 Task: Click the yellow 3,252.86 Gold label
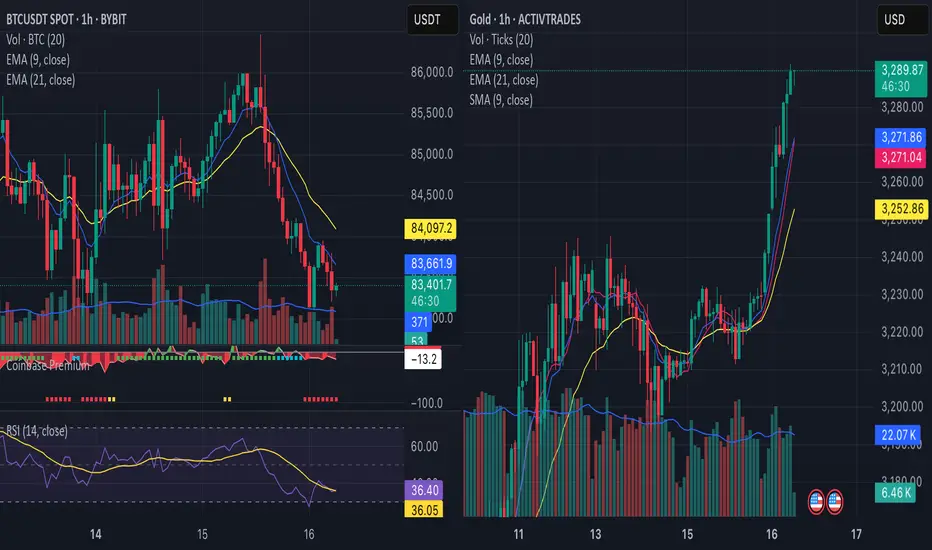coord(901,209)
